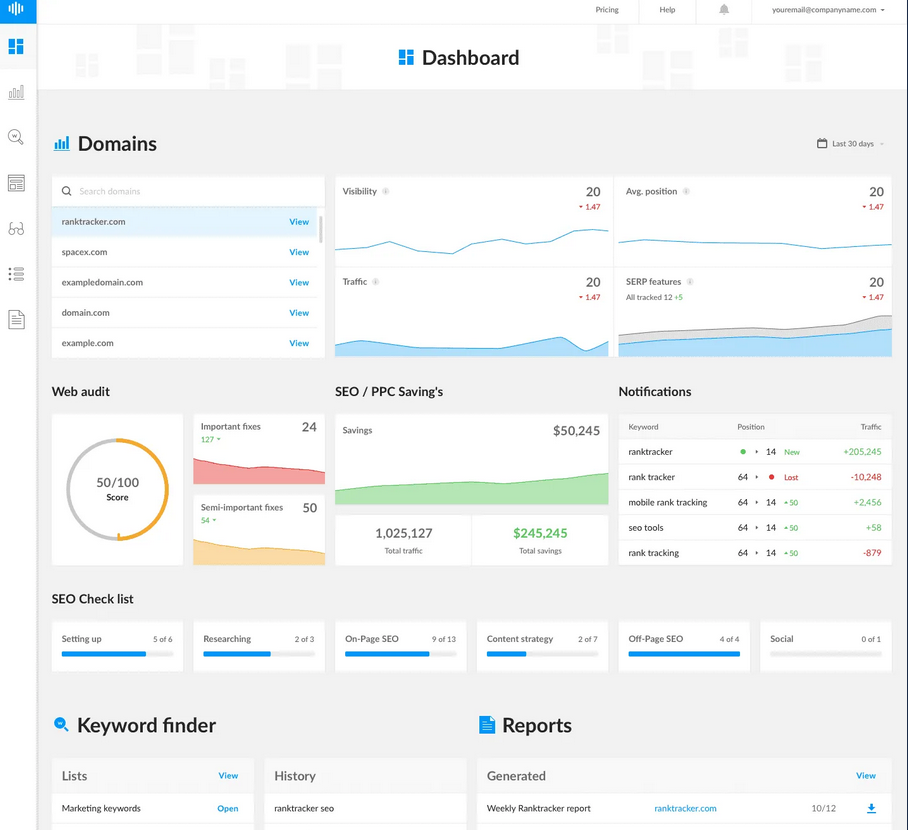View the spacex.com domain
The height and width of the screenshot is (830, 908).
299,252
